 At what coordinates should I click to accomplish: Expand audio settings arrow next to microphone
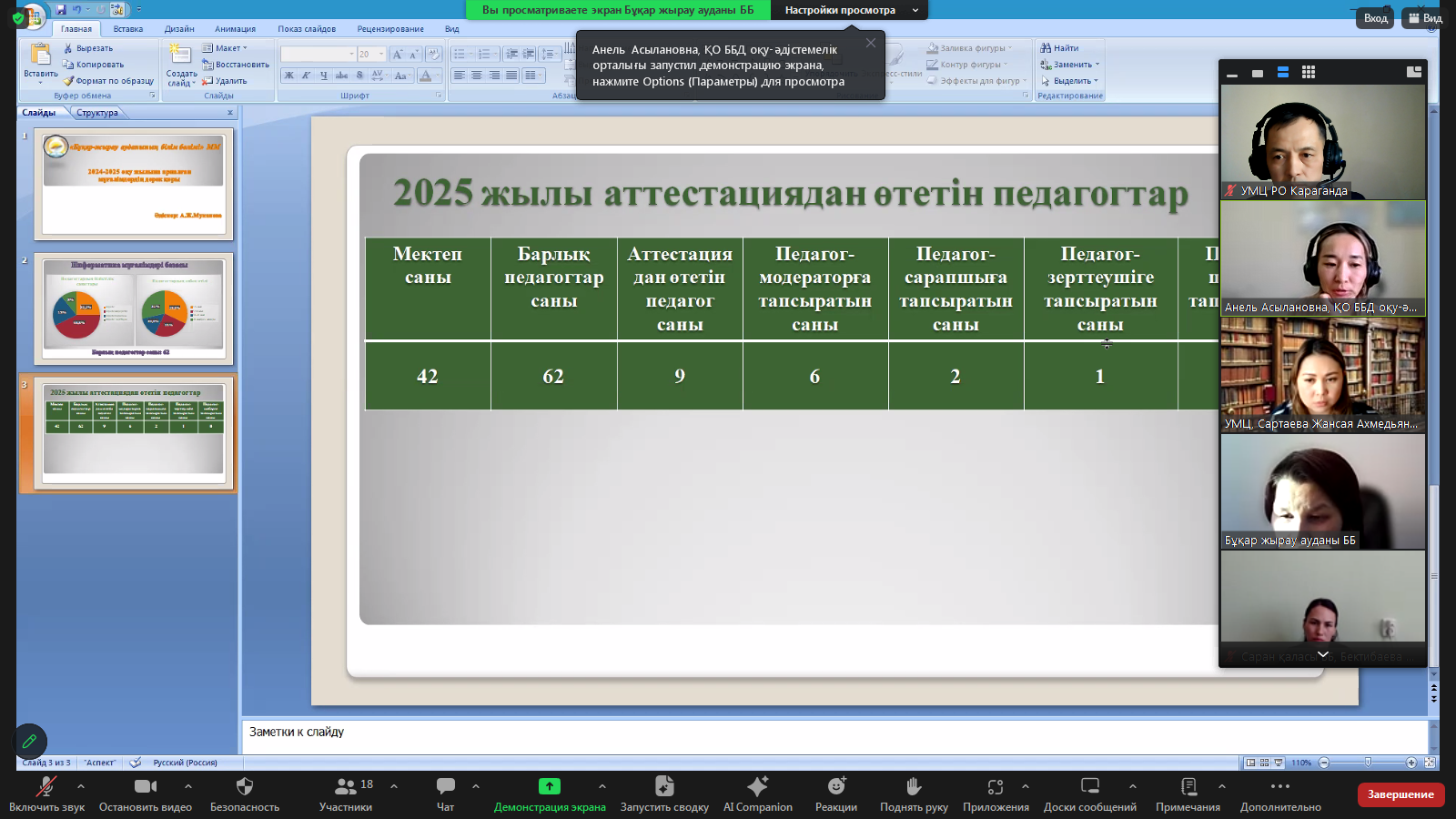coord(81,786)
